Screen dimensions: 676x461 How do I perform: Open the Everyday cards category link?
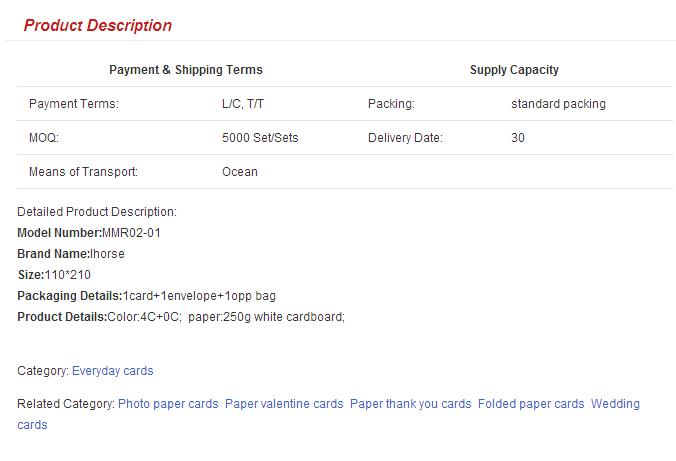click(112, 371)
